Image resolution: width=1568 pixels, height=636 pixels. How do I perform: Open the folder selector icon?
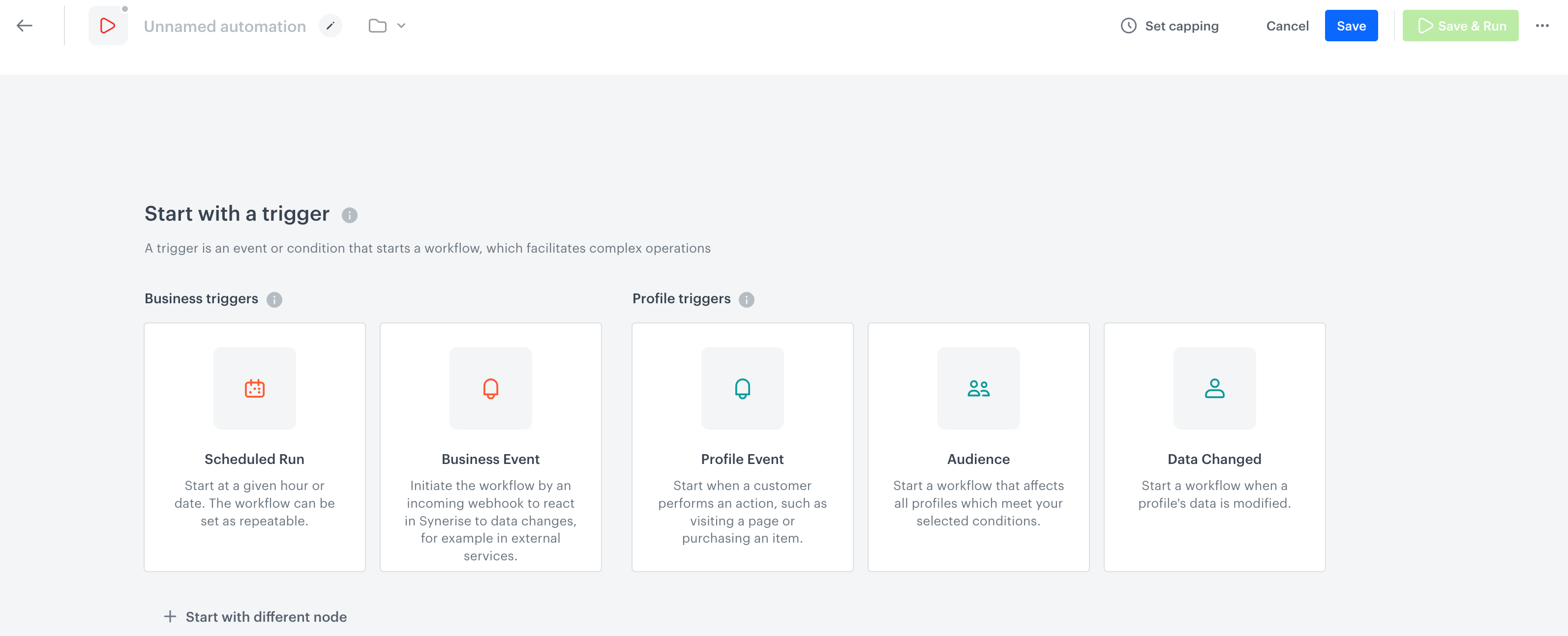click(x=377, y=26)
